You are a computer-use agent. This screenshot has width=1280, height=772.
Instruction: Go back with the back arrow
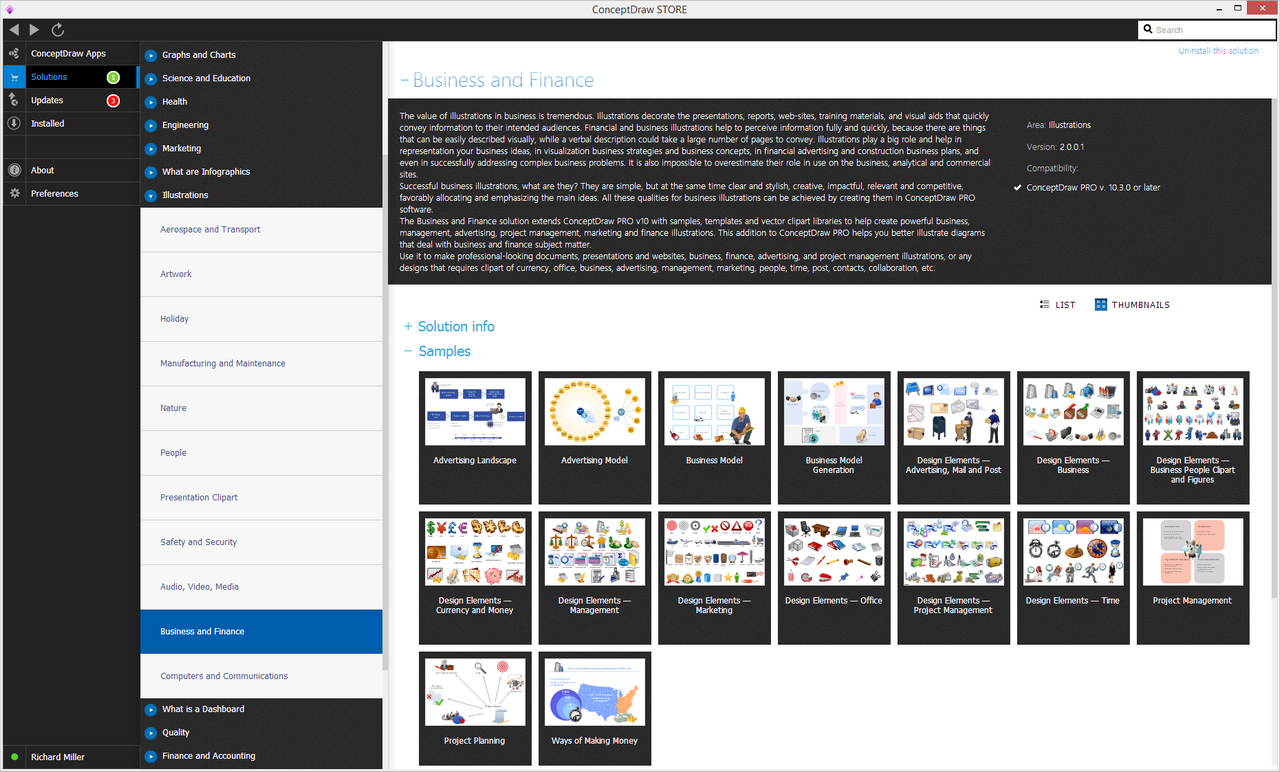tap(14, 30)
